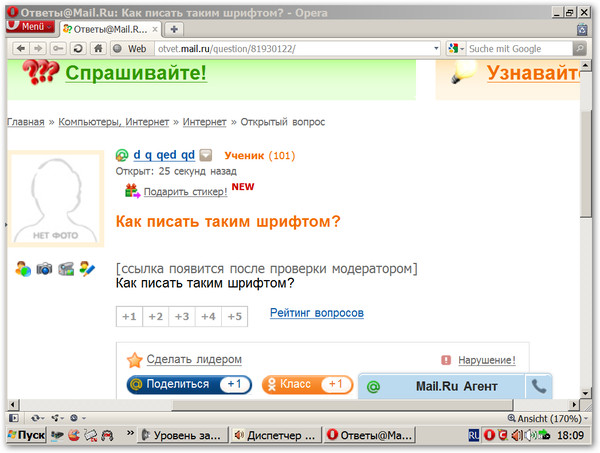Go to the home page icon
The width and height of the screenshot is (600, 453).
coord(98,49)
